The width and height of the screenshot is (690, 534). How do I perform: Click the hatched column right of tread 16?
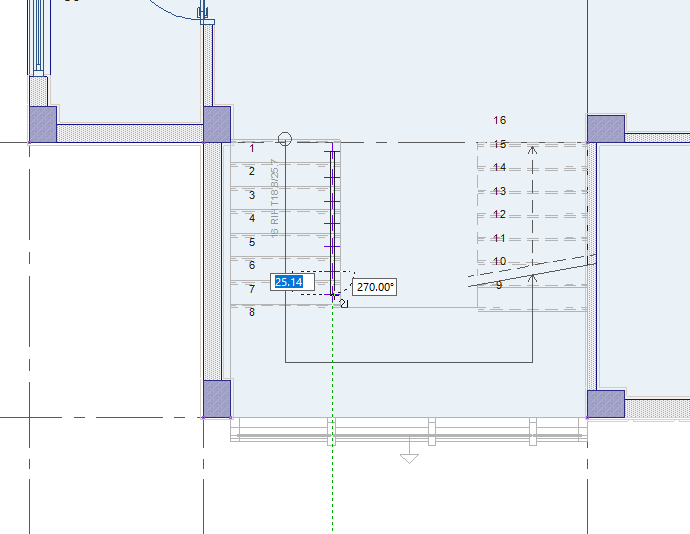(606, 129)
